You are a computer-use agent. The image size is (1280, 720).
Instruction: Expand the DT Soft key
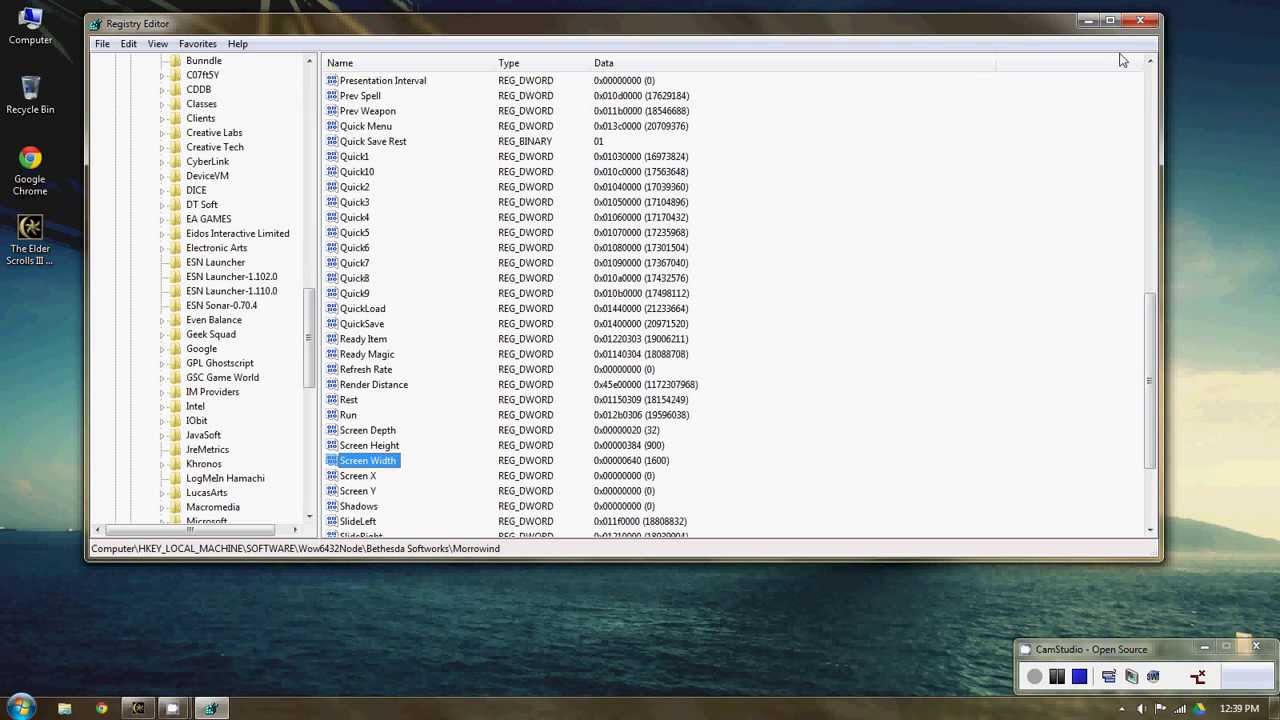click(162, 205)
